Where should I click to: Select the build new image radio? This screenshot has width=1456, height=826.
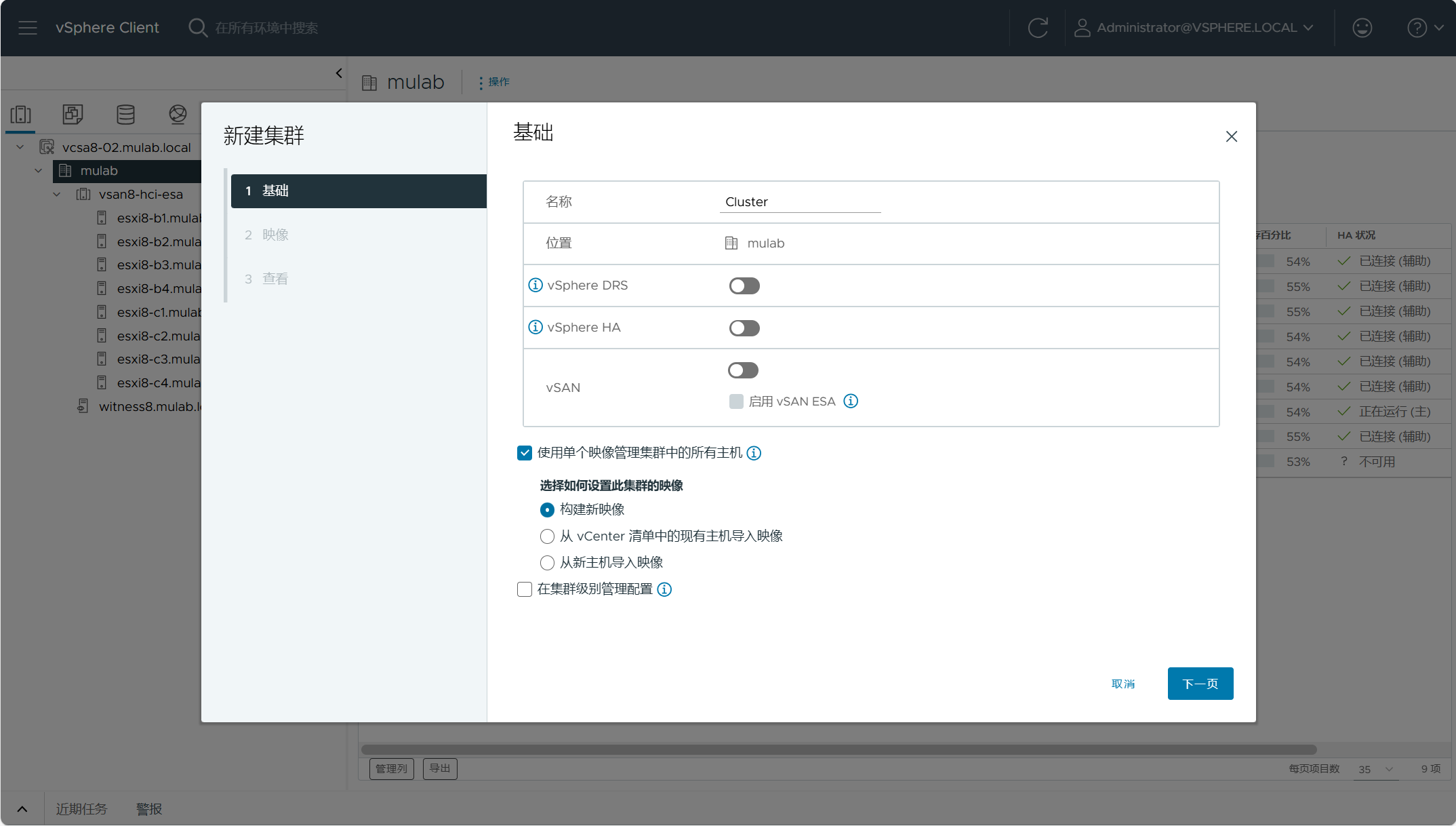pyautogui.click(x=547, y=510)
